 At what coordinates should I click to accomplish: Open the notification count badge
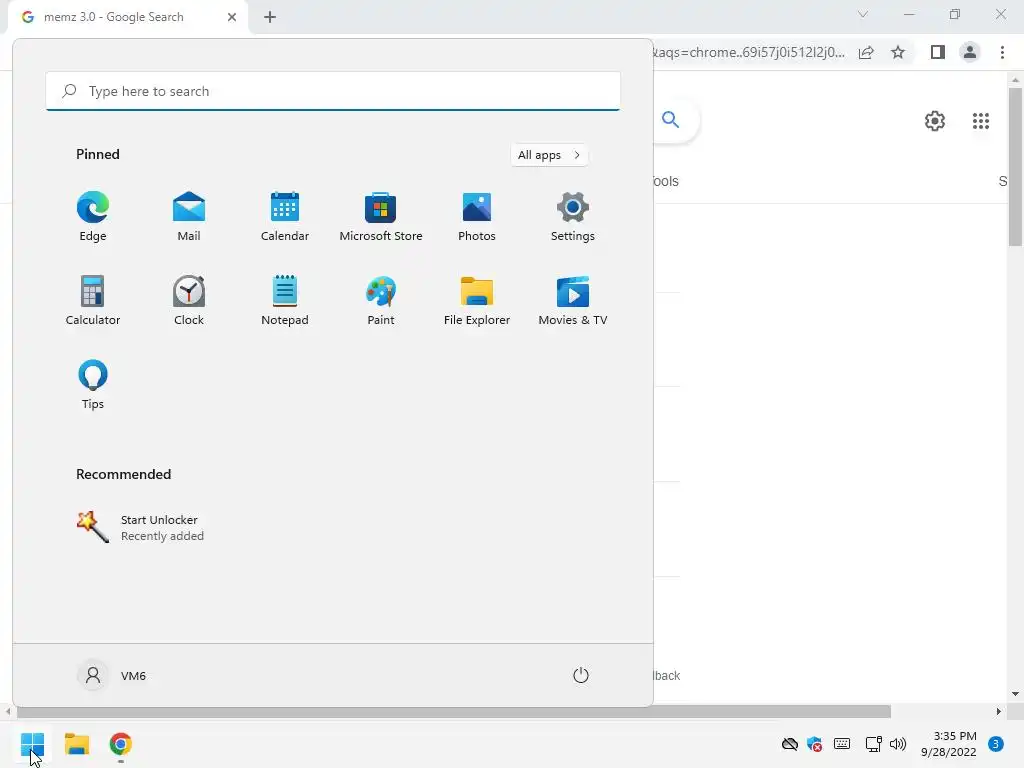995,744
